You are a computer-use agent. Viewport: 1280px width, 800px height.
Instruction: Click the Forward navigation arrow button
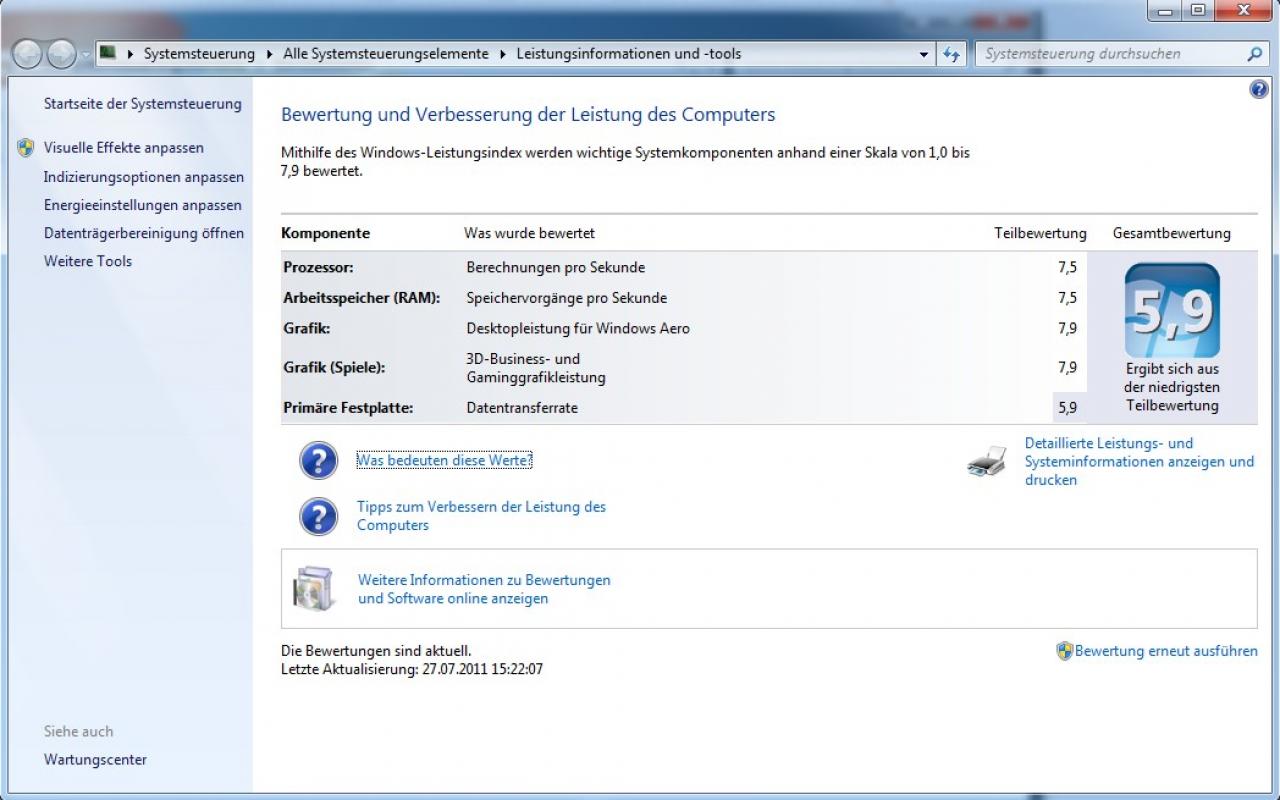(61, 53)
